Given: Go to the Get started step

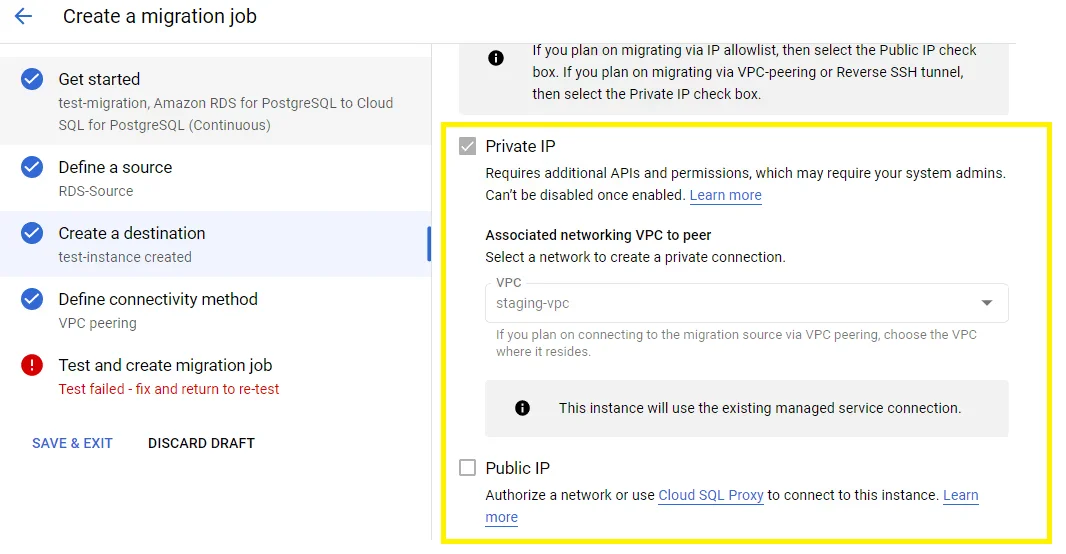Looking at the screenshot, I should [x=99, y=80].
